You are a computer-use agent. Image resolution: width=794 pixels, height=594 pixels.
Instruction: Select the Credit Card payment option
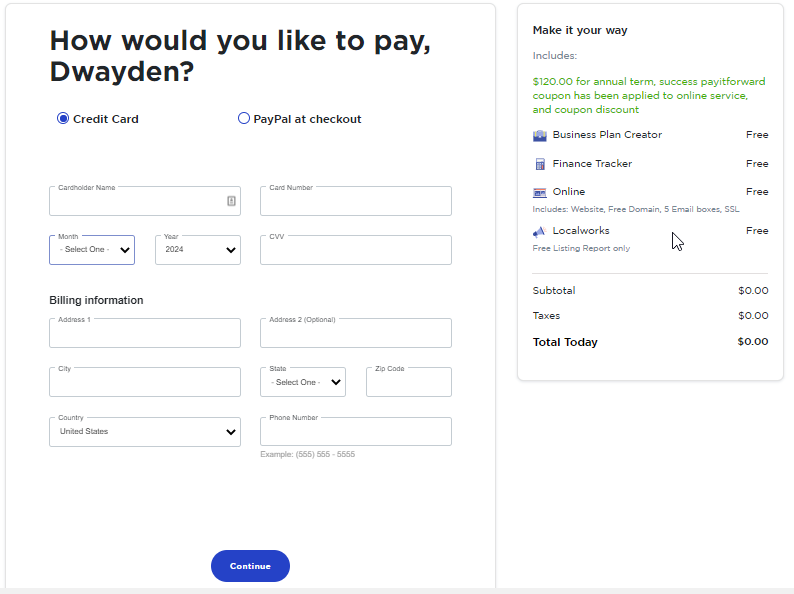(x=64, y=119)
